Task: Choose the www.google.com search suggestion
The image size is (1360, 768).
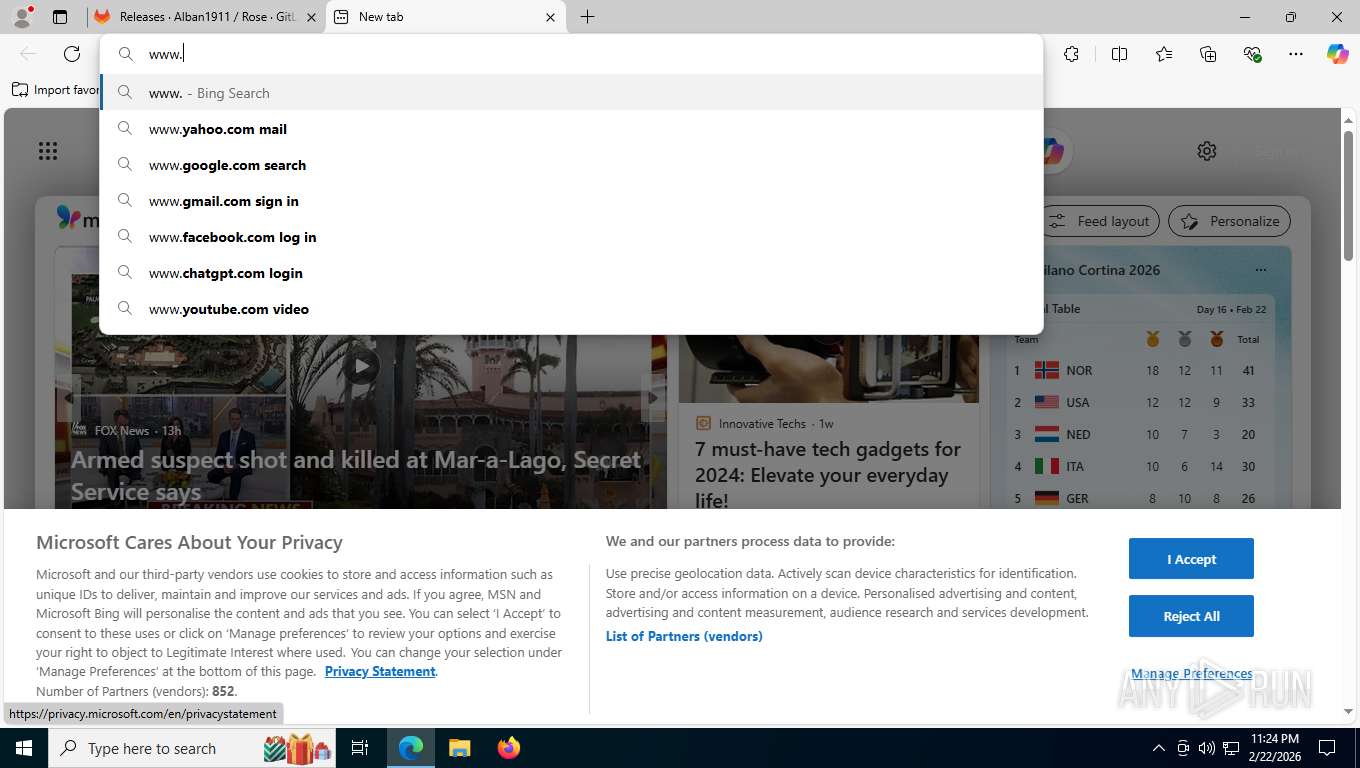Action: coord(571,165)
